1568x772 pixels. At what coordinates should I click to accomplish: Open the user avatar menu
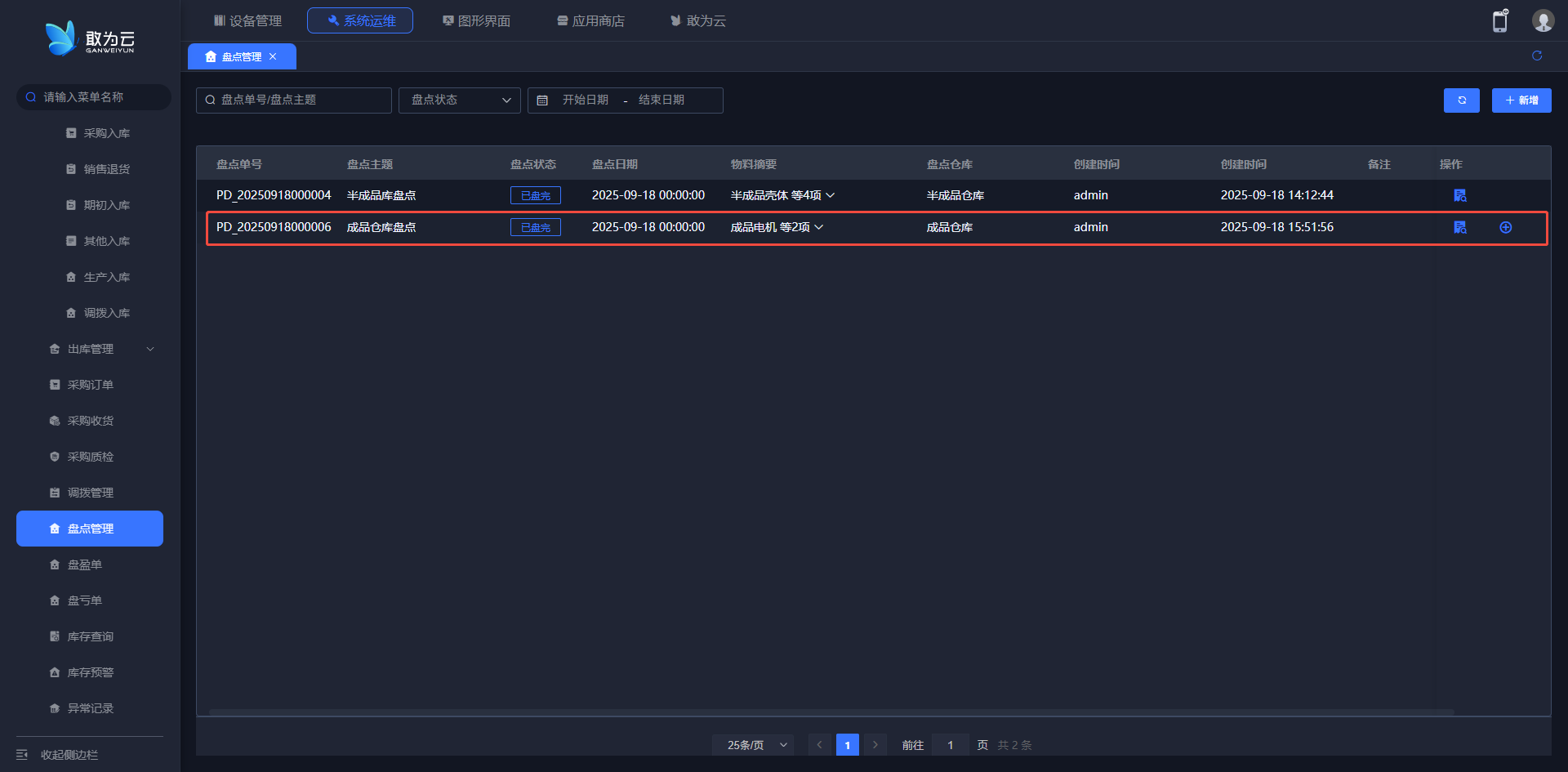(1543, 20)
